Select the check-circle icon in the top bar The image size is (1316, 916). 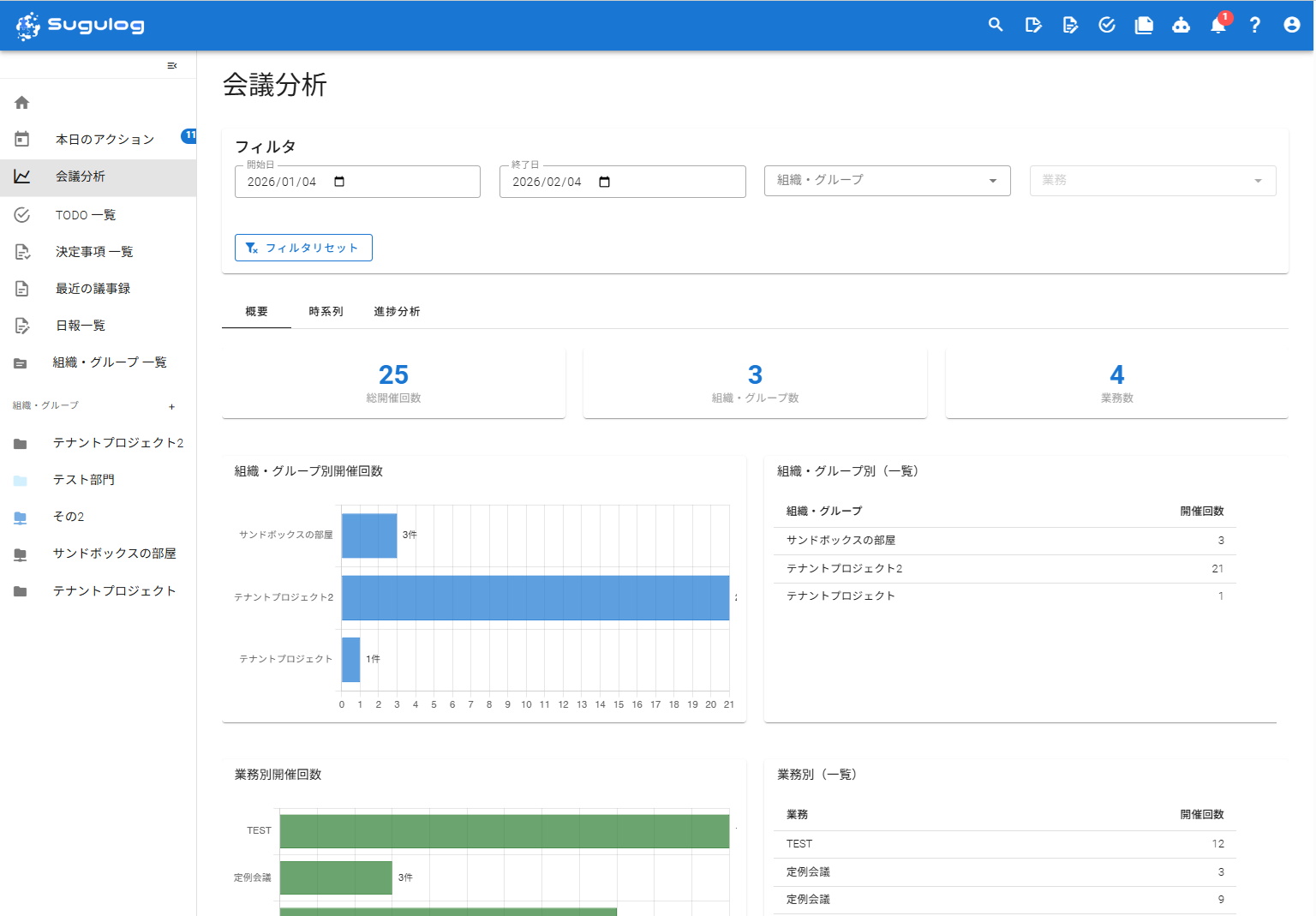[x=1106, y=25]
